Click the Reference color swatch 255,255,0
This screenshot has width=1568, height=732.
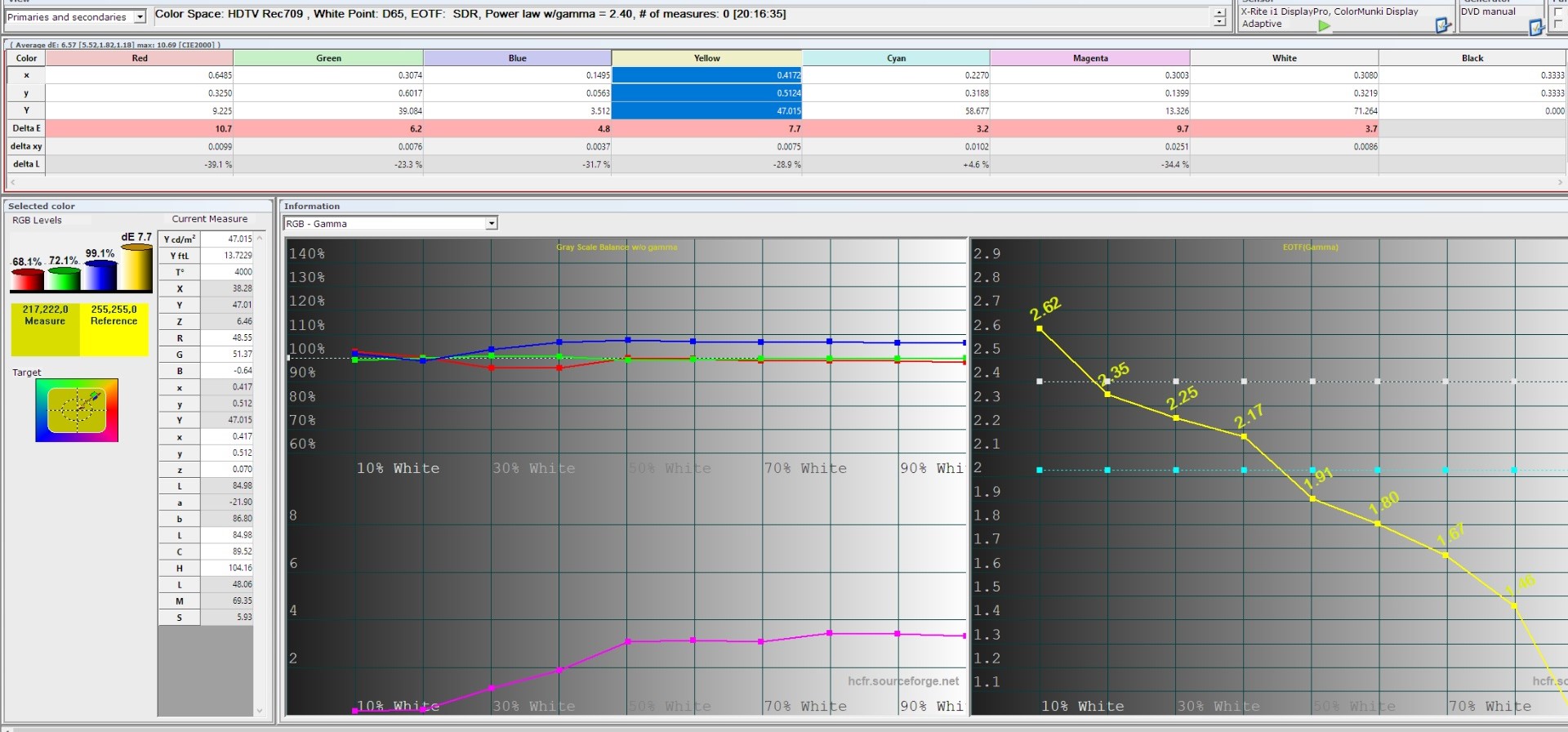click(x=114, y=329)
